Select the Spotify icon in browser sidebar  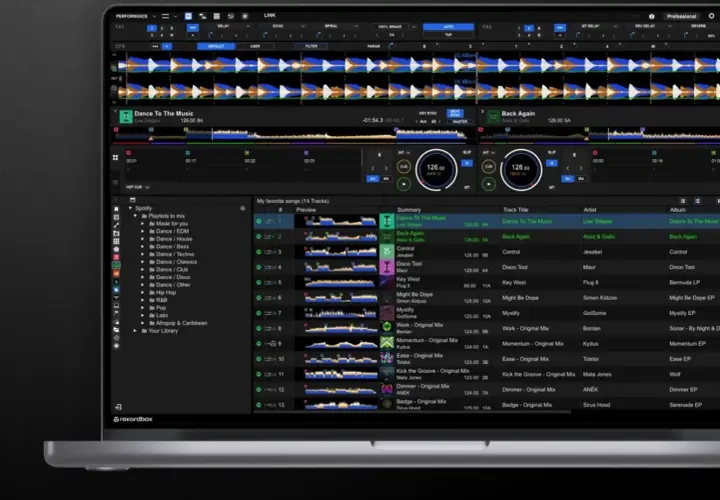click(x=117, y=265)
